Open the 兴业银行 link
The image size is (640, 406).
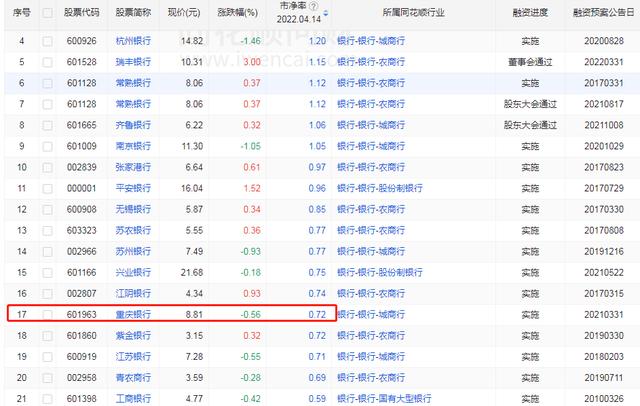133,272
